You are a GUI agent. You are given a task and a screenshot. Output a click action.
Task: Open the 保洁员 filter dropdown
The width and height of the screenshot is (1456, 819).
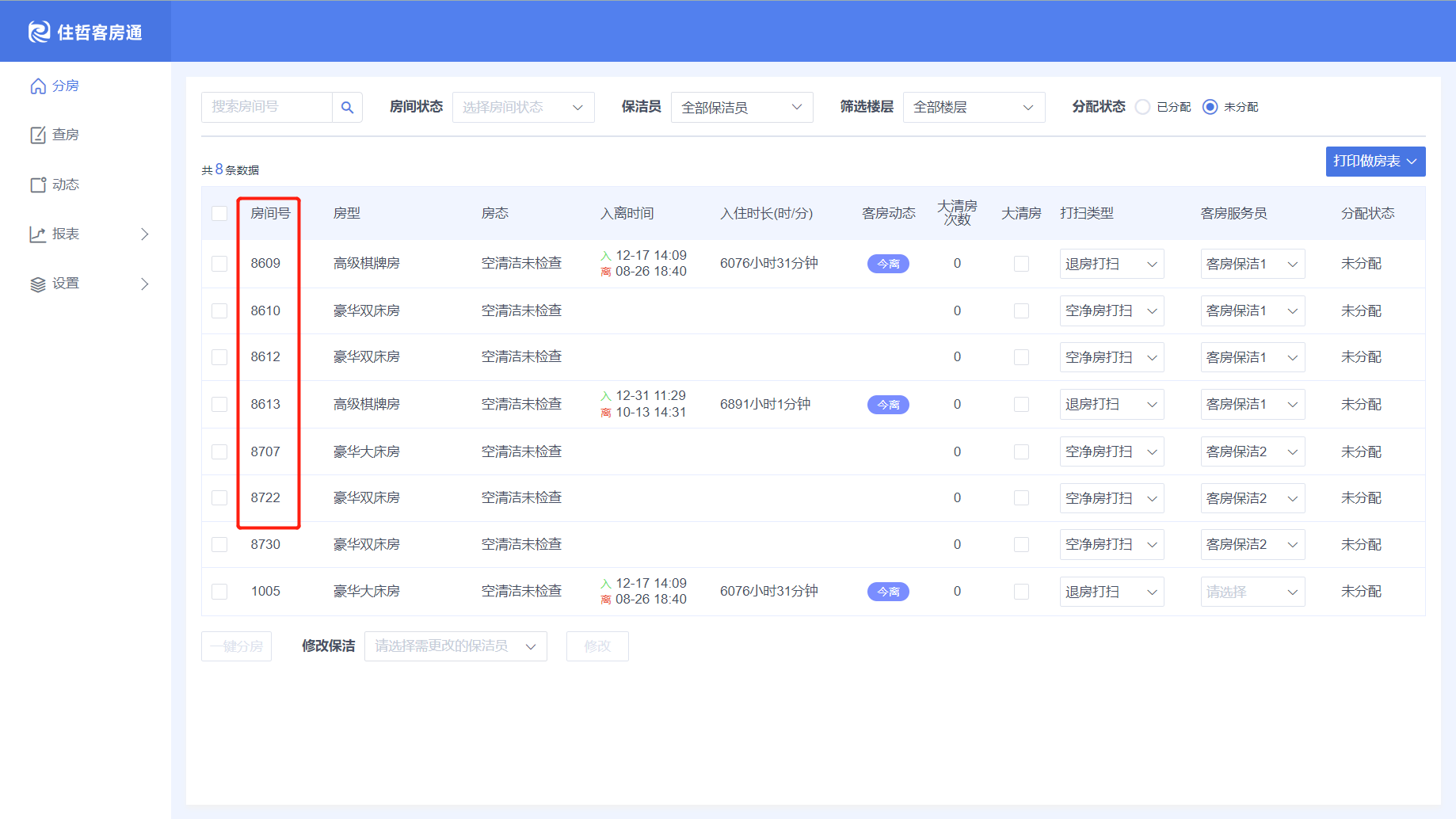[x=742, y=107]
